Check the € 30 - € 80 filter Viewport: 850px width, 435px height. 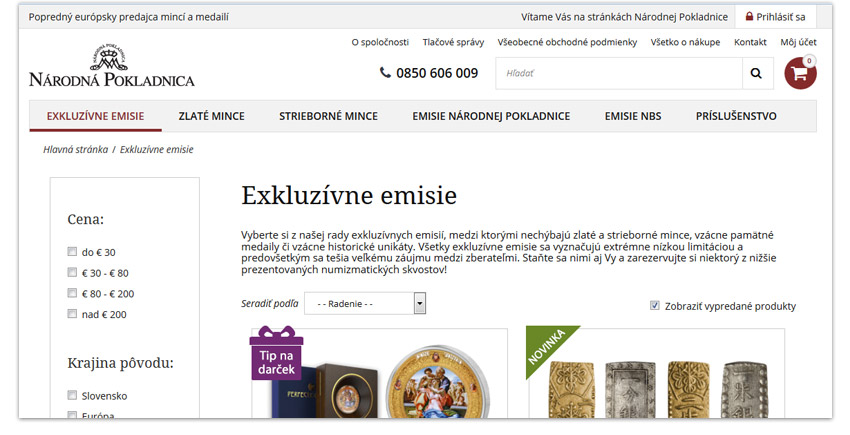coord(72,272)
